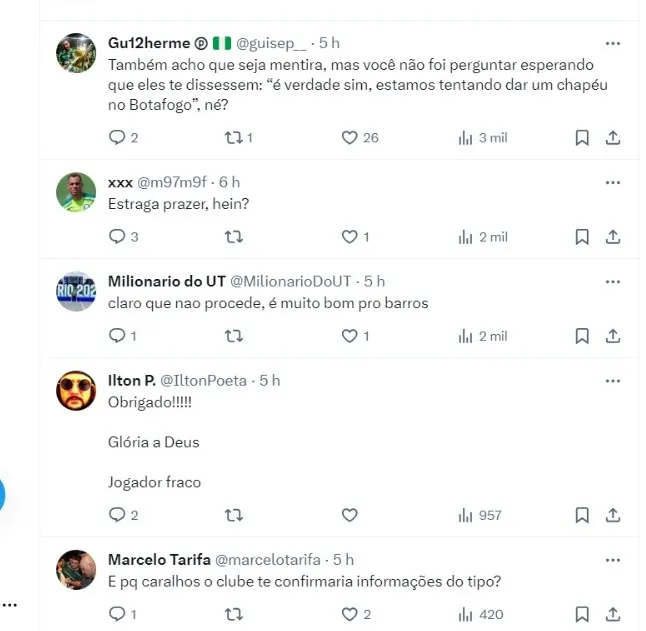Repost Gu12herme's tweet
Image resolution: width=646 pixels, height=631 pixels.
[234, 138]
